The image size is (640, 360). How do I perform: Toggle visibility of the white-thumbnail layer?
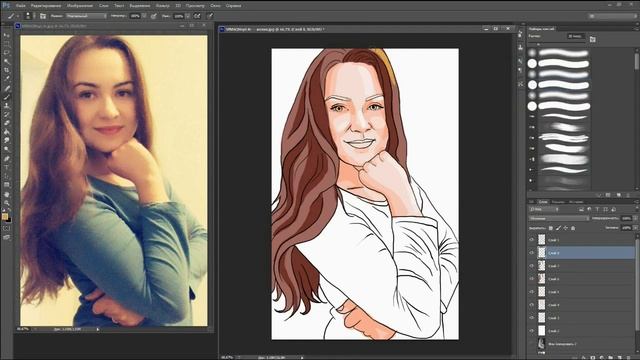tap(531, 331)
